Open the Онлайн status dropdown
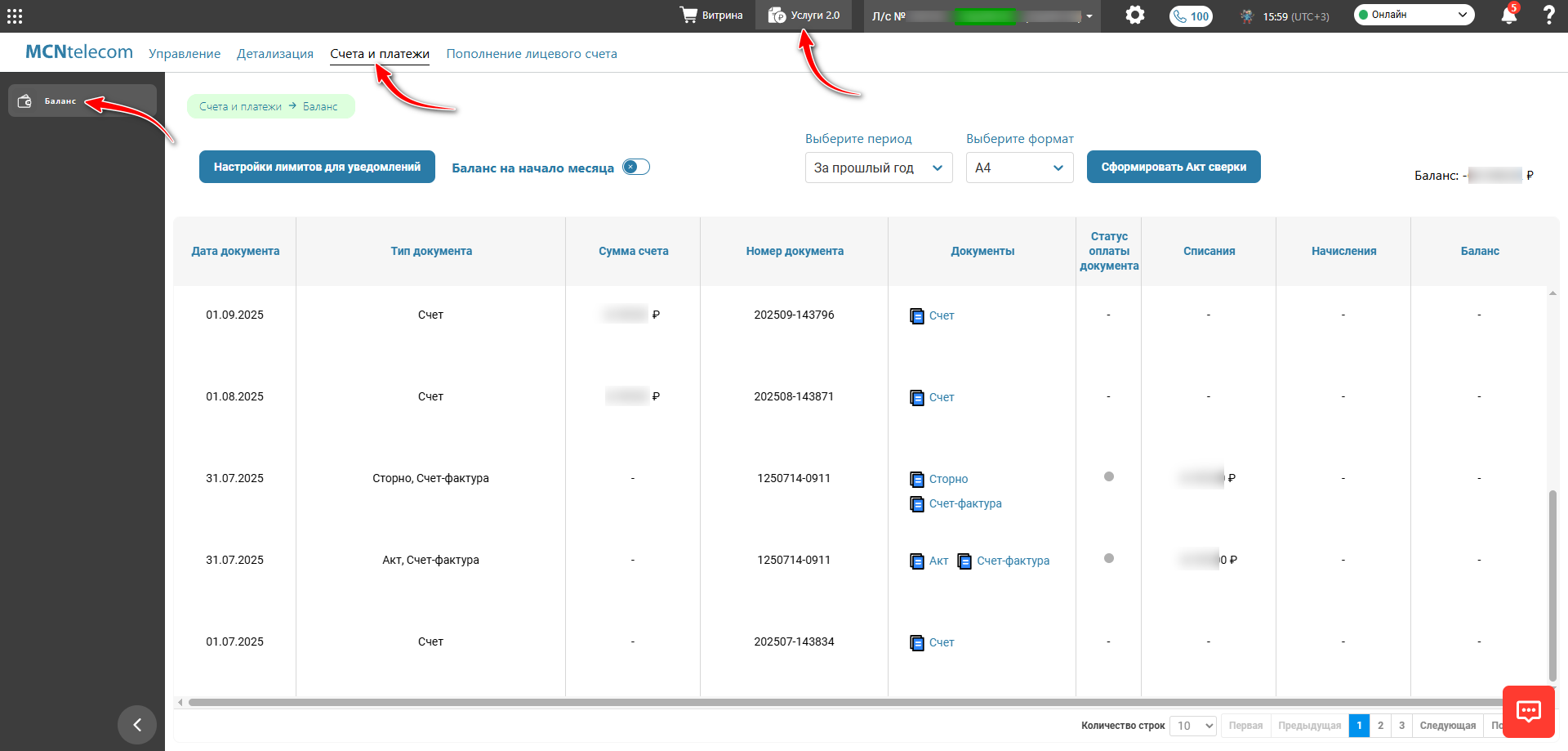The width and height of the screenshot is (1568, 751). [x=1414, y=15]
